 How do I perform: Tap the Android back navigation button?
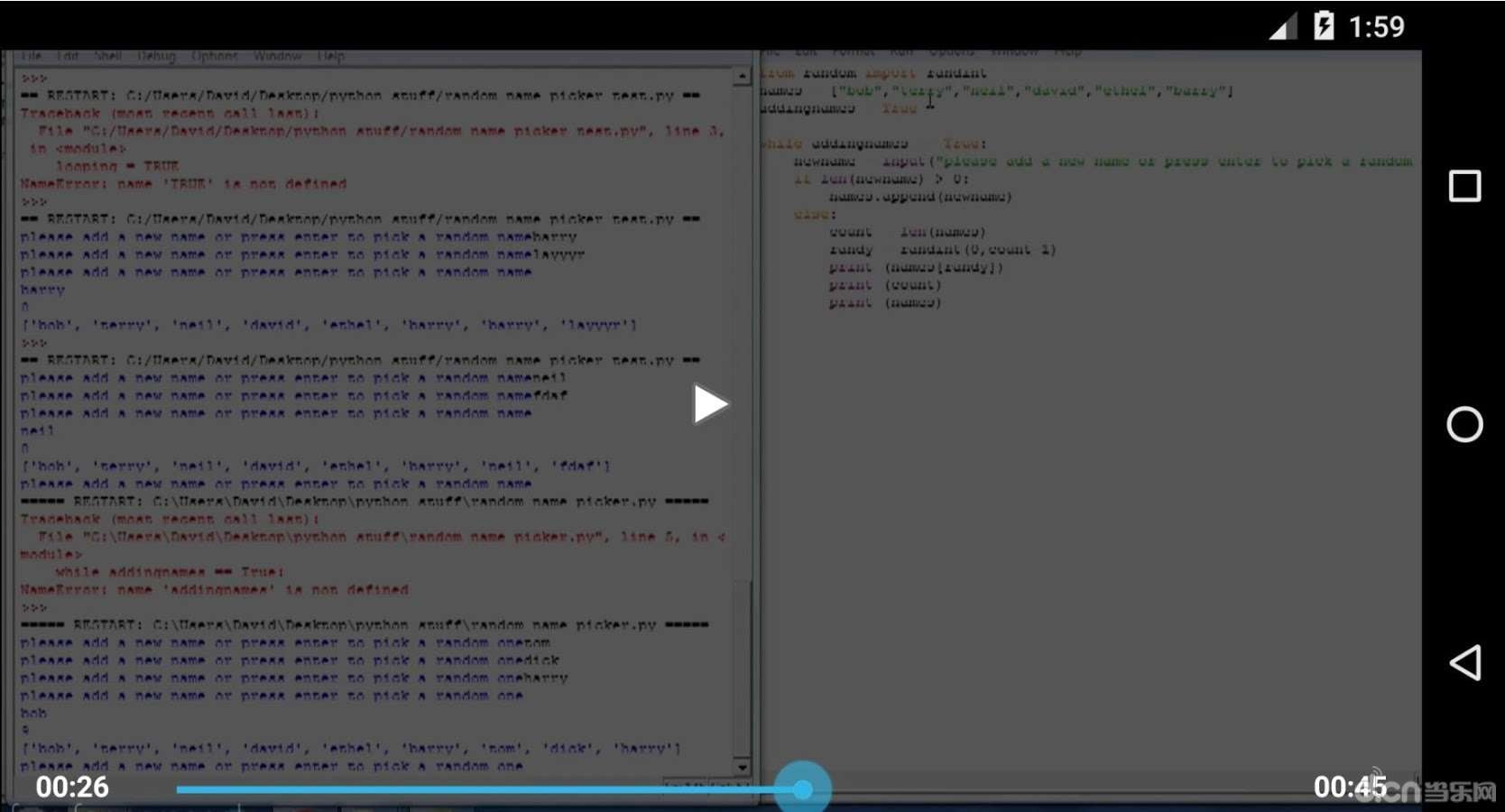(x=1464, y=663)
